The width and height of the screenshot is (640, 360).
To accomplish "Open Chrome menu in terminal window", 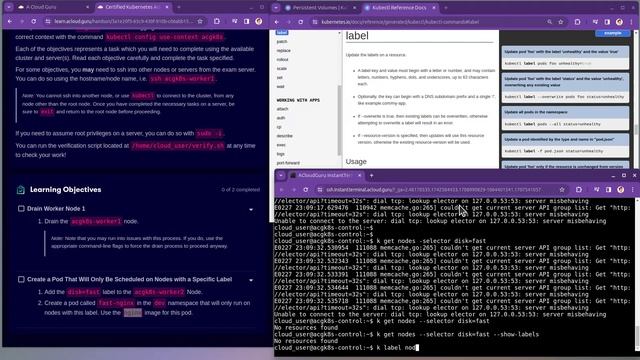I will pyautogui.click(x=633, y=189).
